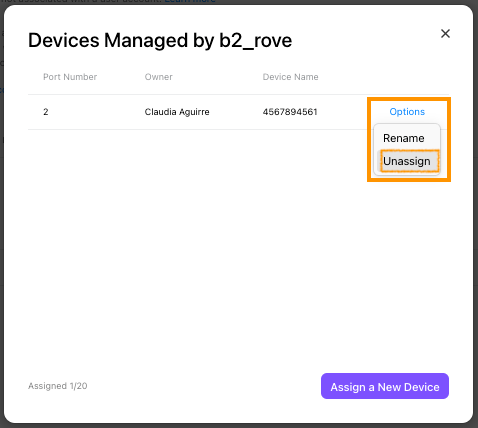Close the Devices Managed dialog
This screenshot has height=428, width=478.
[445, 33]
